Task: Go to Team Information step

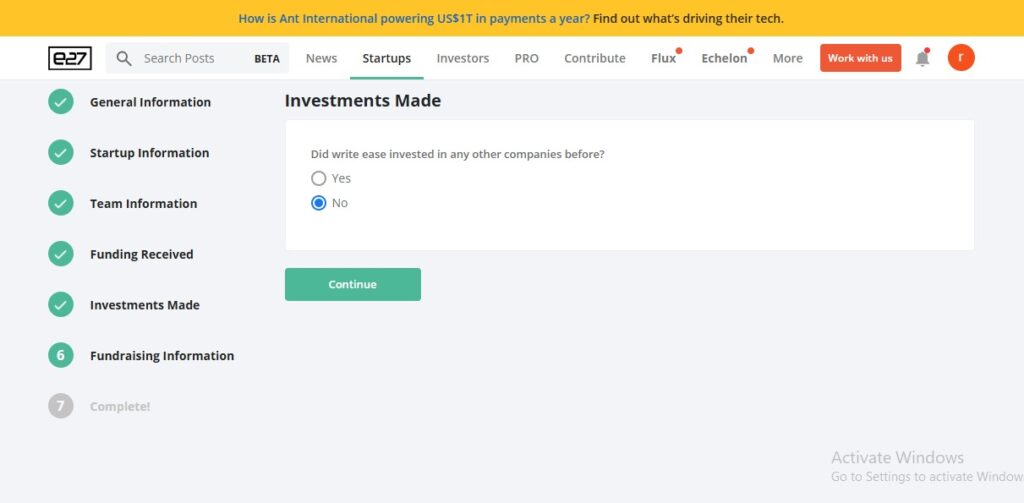Action: pos(143,204)
